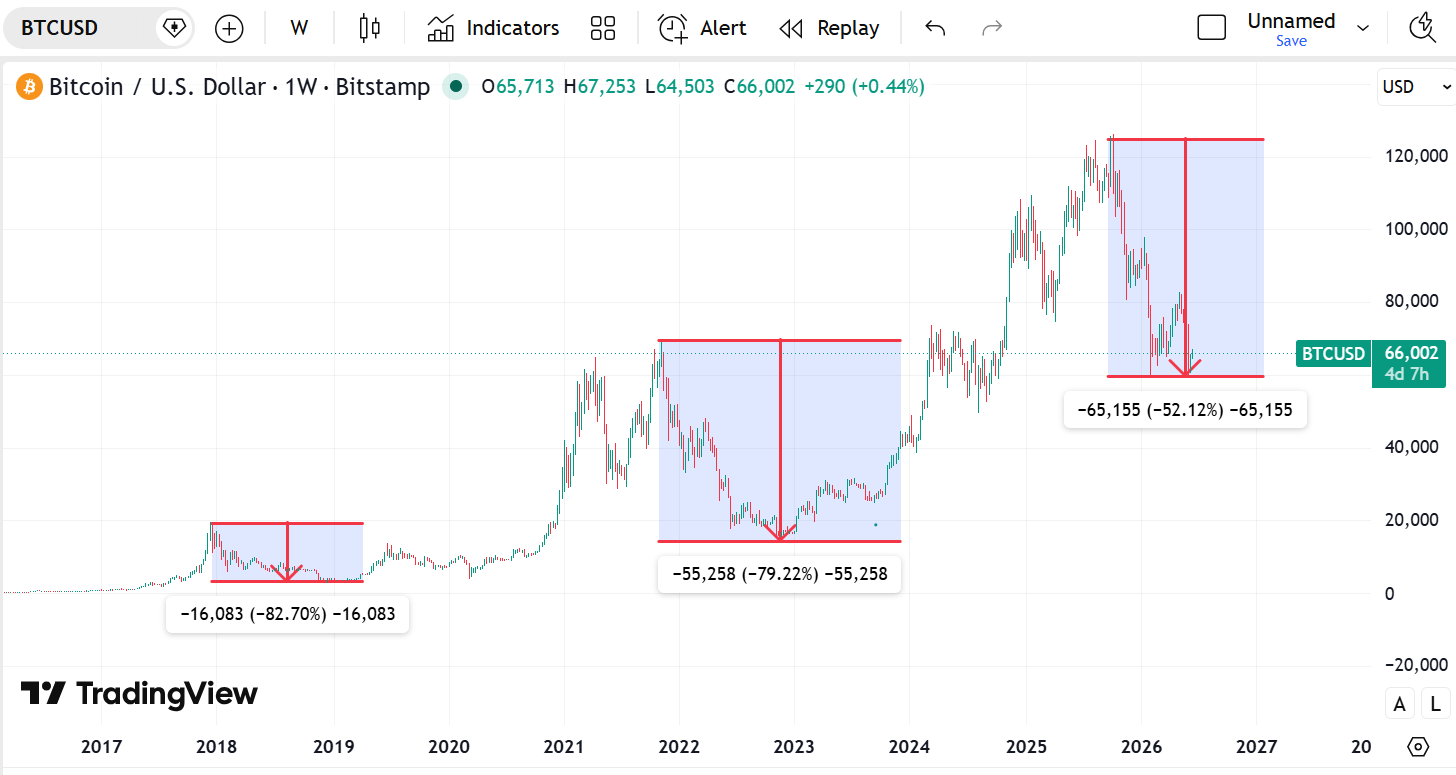Viewport: 1456px width, 775px height.
Task: Create an Alert from the toolbar
Action: 702,28
